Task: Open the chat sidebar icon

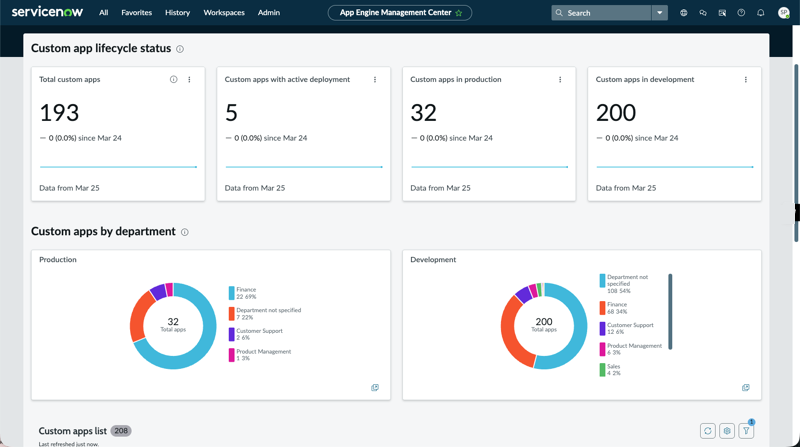Action: pos(703,13)
